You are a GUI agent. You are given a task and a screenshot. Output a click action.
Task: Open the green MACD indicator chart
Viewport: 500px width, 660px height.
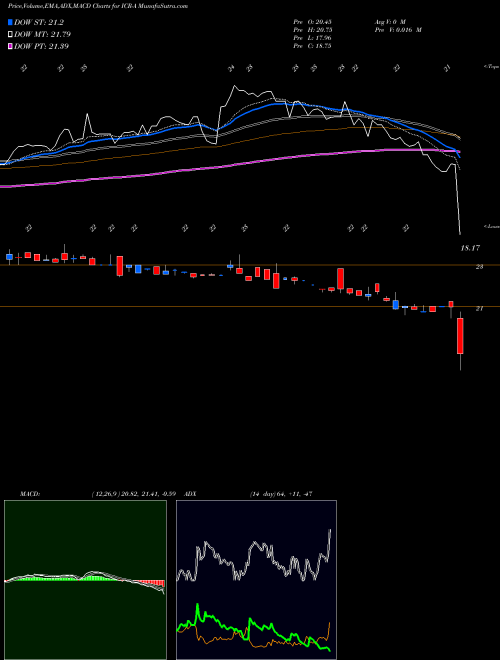(x=85, y=580)
